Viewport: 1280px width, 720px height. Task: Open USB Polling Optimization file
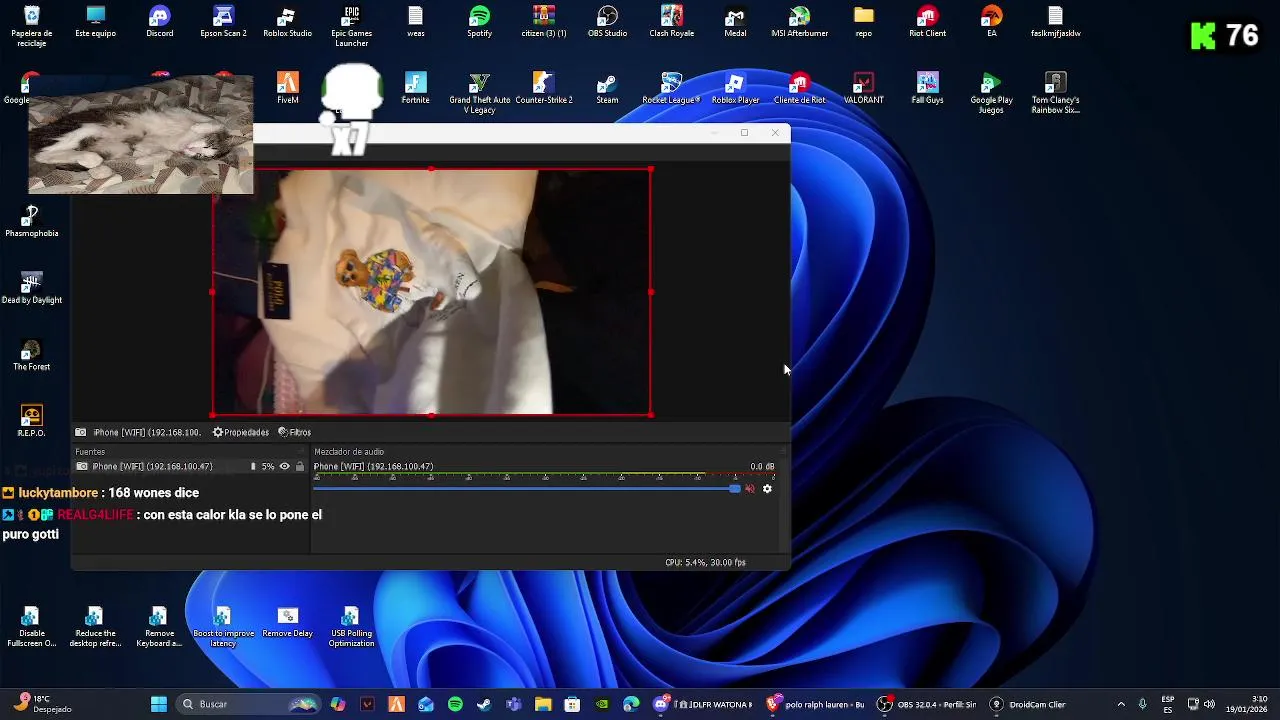point(351,627)
